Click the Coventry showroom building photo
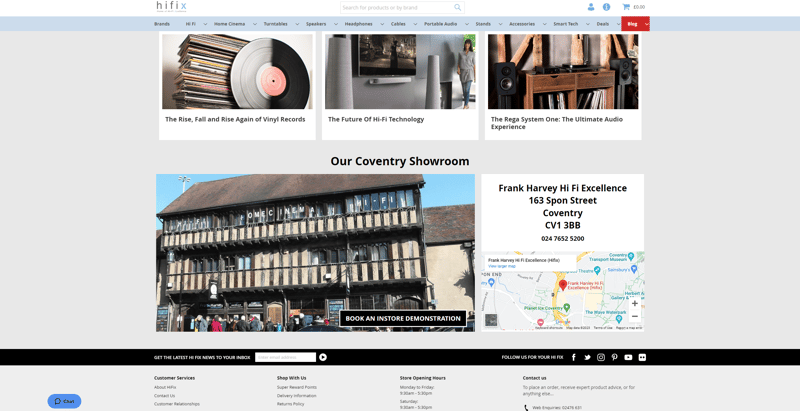The height and width of the screenshot is (411, 800). coord(315,253)
